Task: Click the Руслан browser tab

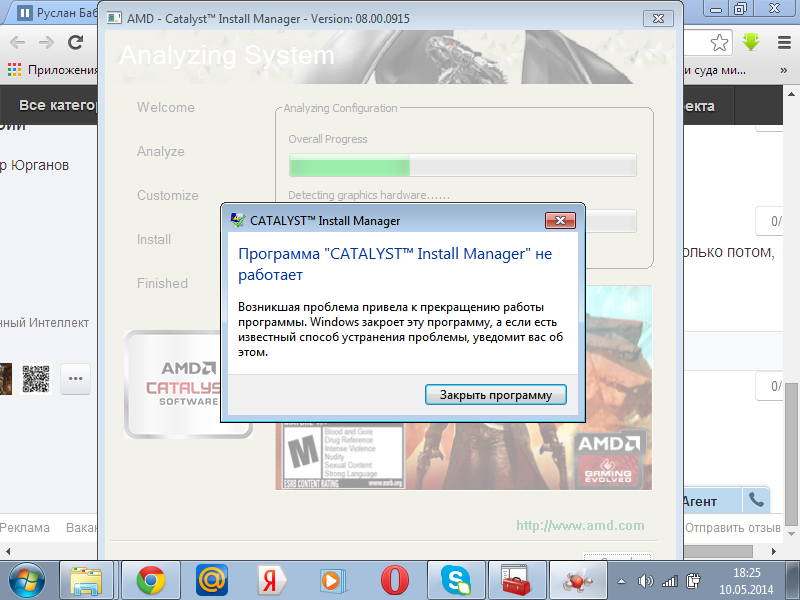Action: [56, 13]
